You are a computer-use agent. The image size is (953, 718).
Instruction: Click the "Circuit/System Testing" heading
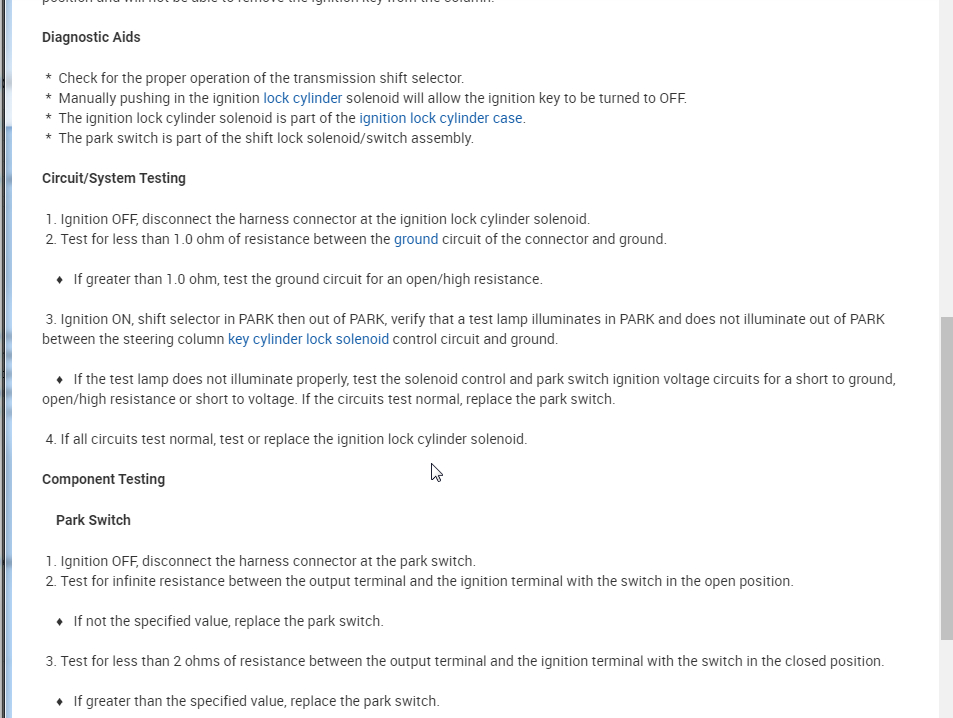(x=113, y=178)
